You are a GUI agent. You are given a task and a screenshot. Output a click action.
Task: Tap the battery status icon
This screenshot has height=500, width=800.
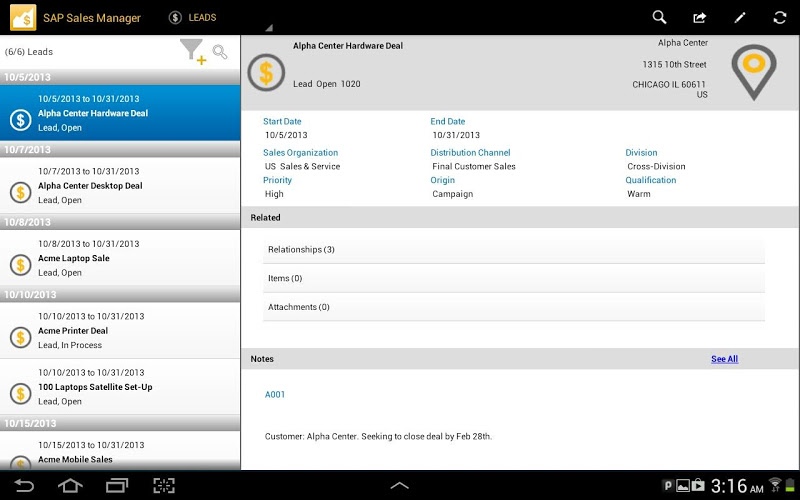pos(790,485)
